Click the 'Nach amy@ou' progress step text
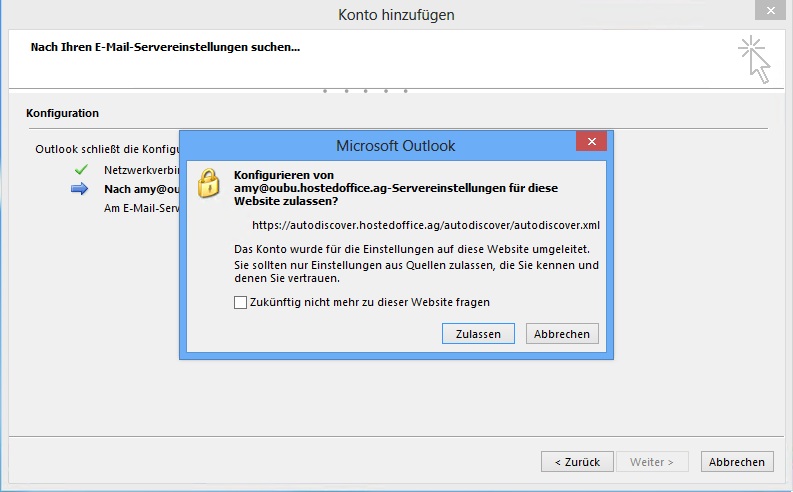This screenshot has height=492, width=793. pos(142,189)
